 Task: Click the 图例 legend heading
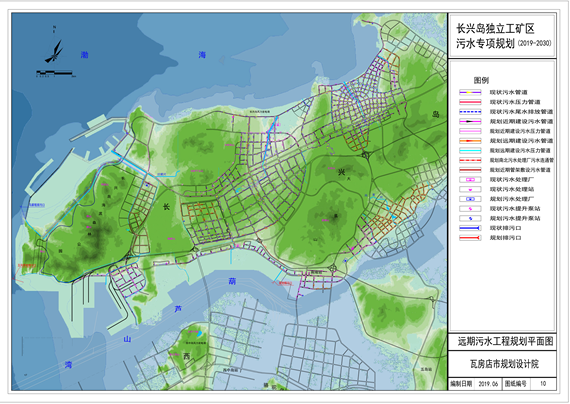pyautogui.click(x=481, y=80)
